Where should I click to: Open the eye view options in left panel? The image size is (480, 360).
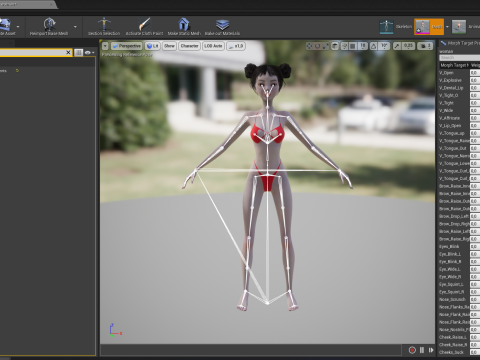coord(89,53)
